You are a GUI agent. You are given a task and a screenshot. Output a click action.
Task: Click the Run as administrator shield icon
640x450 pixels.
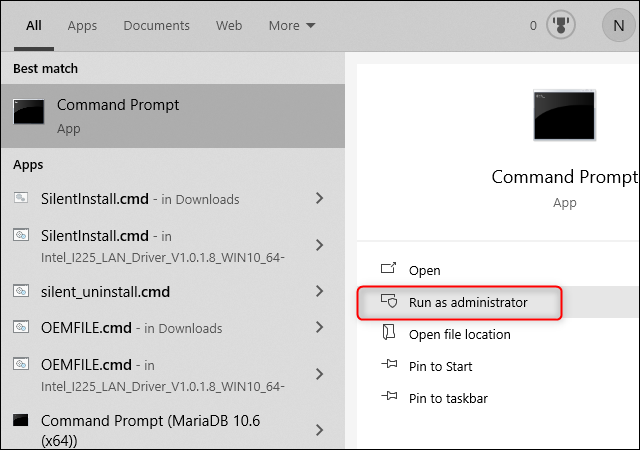389,301
